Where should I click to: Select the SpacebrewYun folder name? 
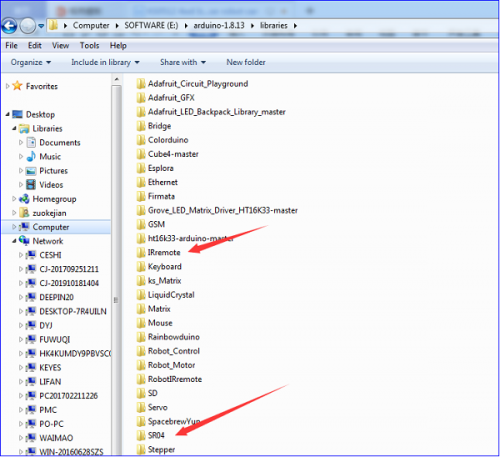point(174,421)
